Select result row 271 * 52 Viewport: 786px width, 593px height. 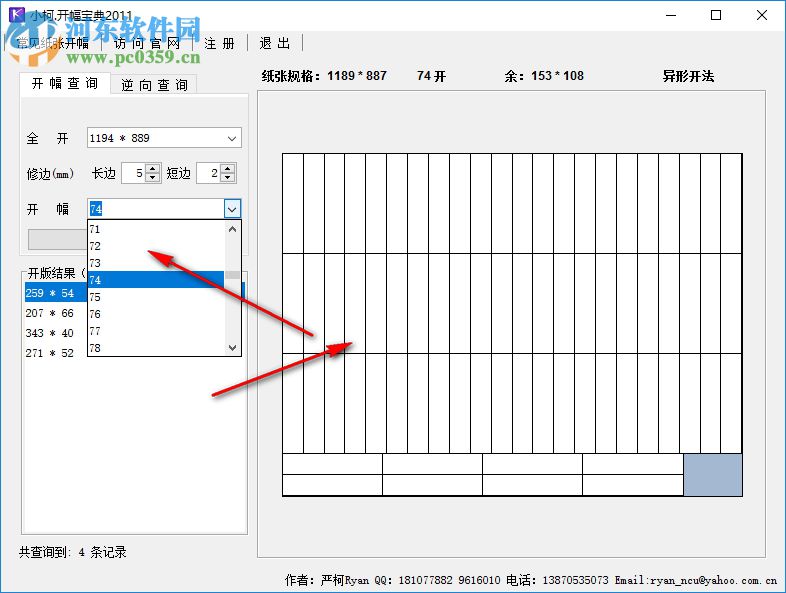[56, 353]
